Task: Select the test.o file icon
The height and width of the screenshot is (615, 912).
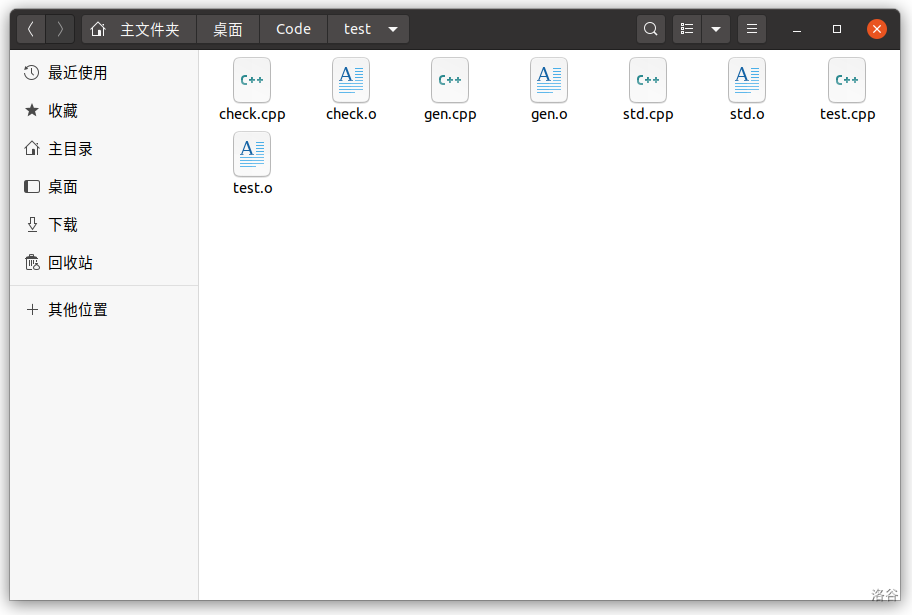Action: [x=252, y=154]
